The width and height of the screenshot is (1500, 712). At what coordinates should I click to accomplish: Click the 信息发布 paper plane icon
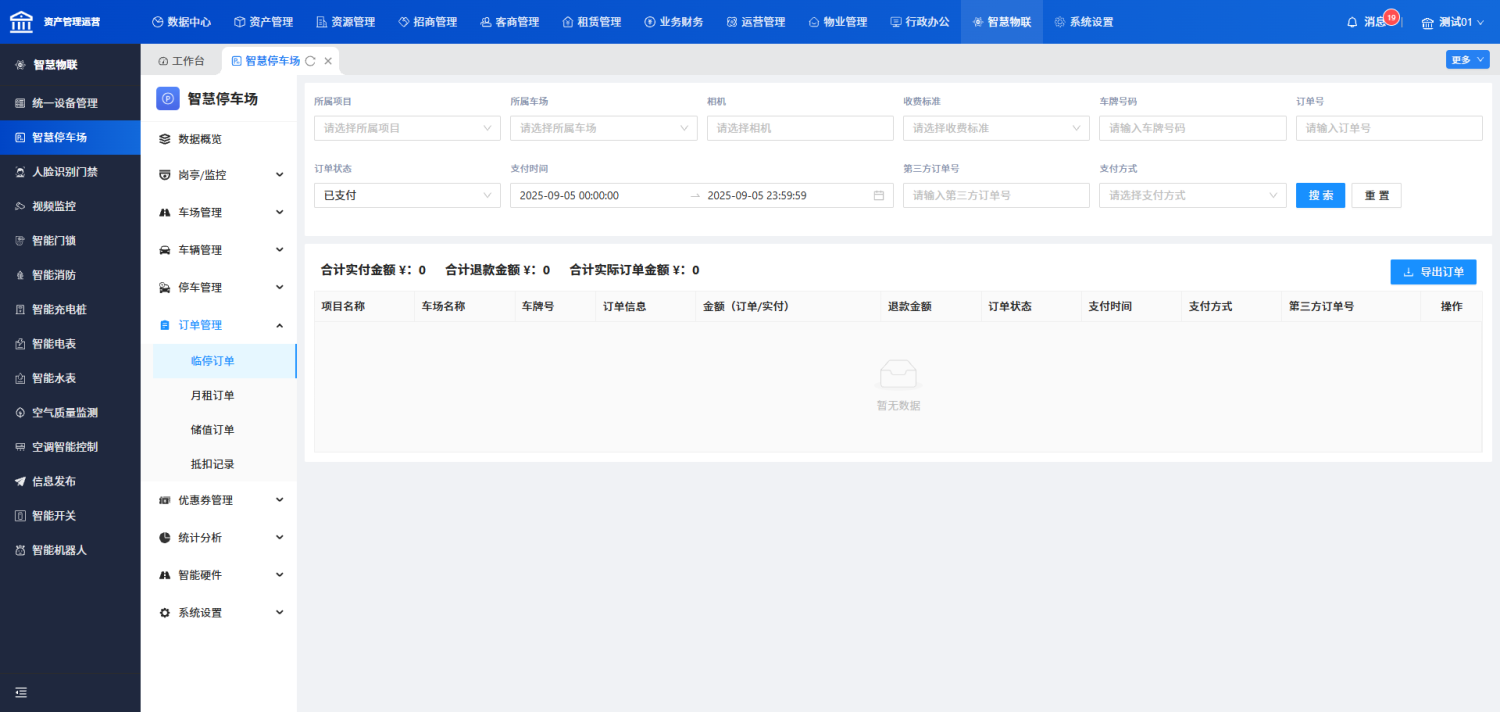click(21, 482)
